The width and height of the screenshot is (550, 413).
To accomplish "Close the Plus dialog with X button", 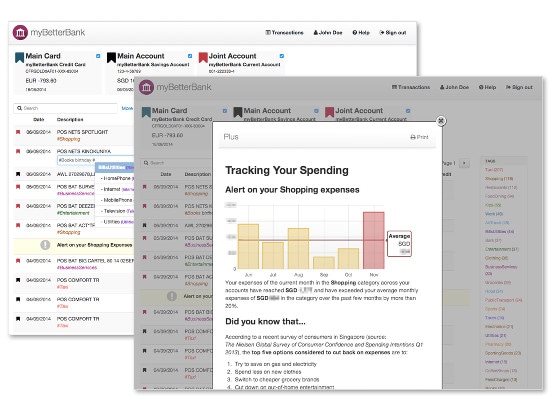I will [x=441, y=121].
